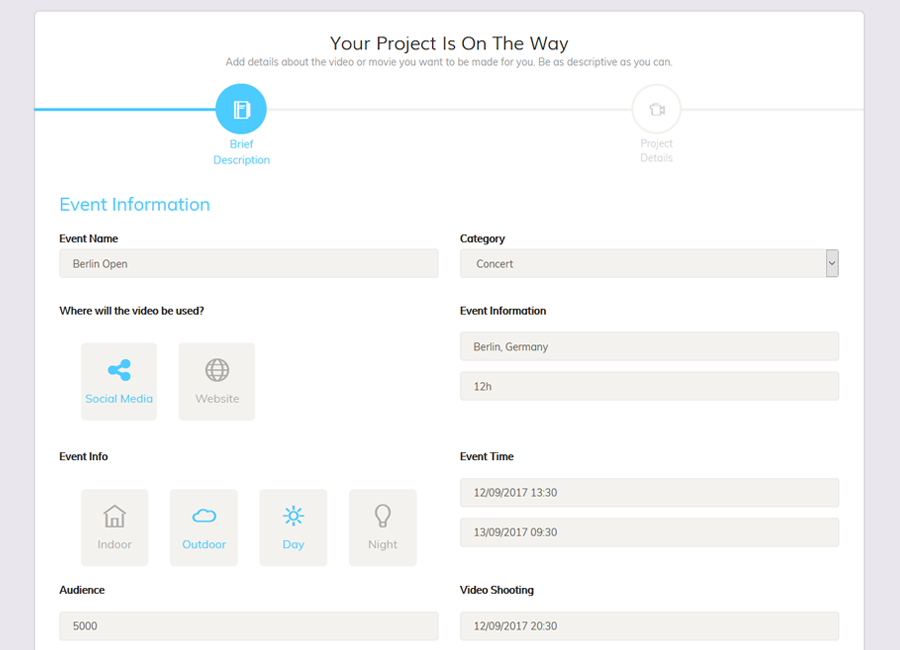This screenshot has width=900, height=650.
Task: Click the Brief Description step icon
Action: (x=241, y=109)
